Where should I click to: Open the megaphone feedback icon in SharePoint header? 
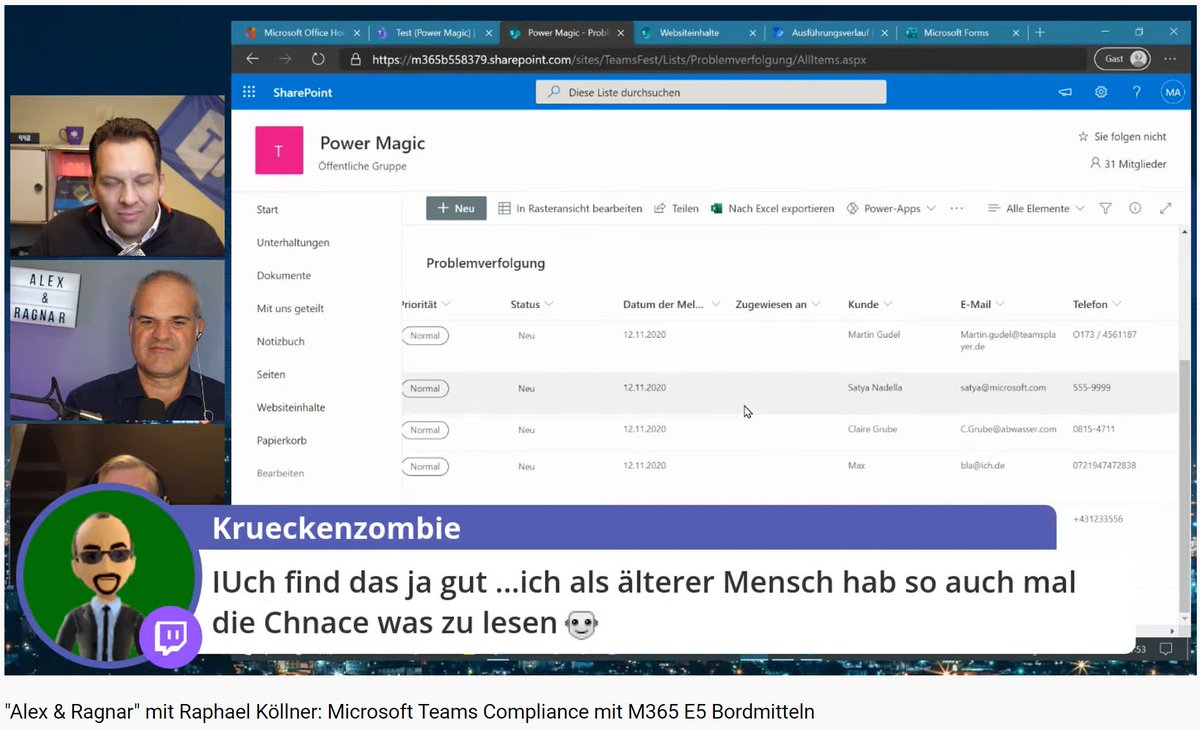click(x=1065, y=92)
